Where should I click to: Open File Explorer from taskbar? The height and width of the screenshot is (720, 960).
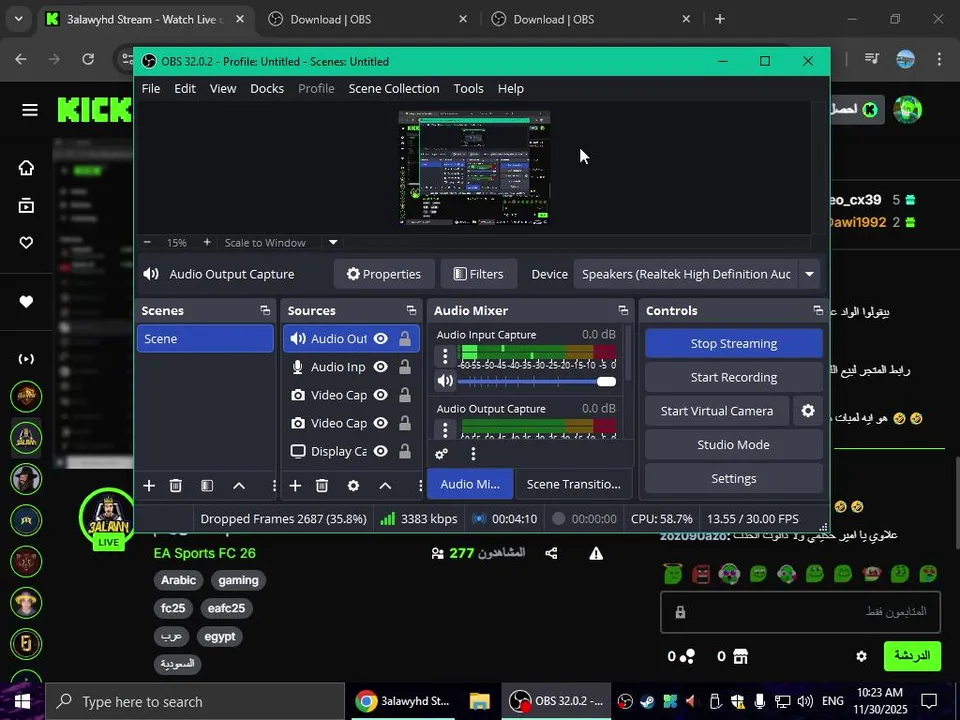click(479, 702)
